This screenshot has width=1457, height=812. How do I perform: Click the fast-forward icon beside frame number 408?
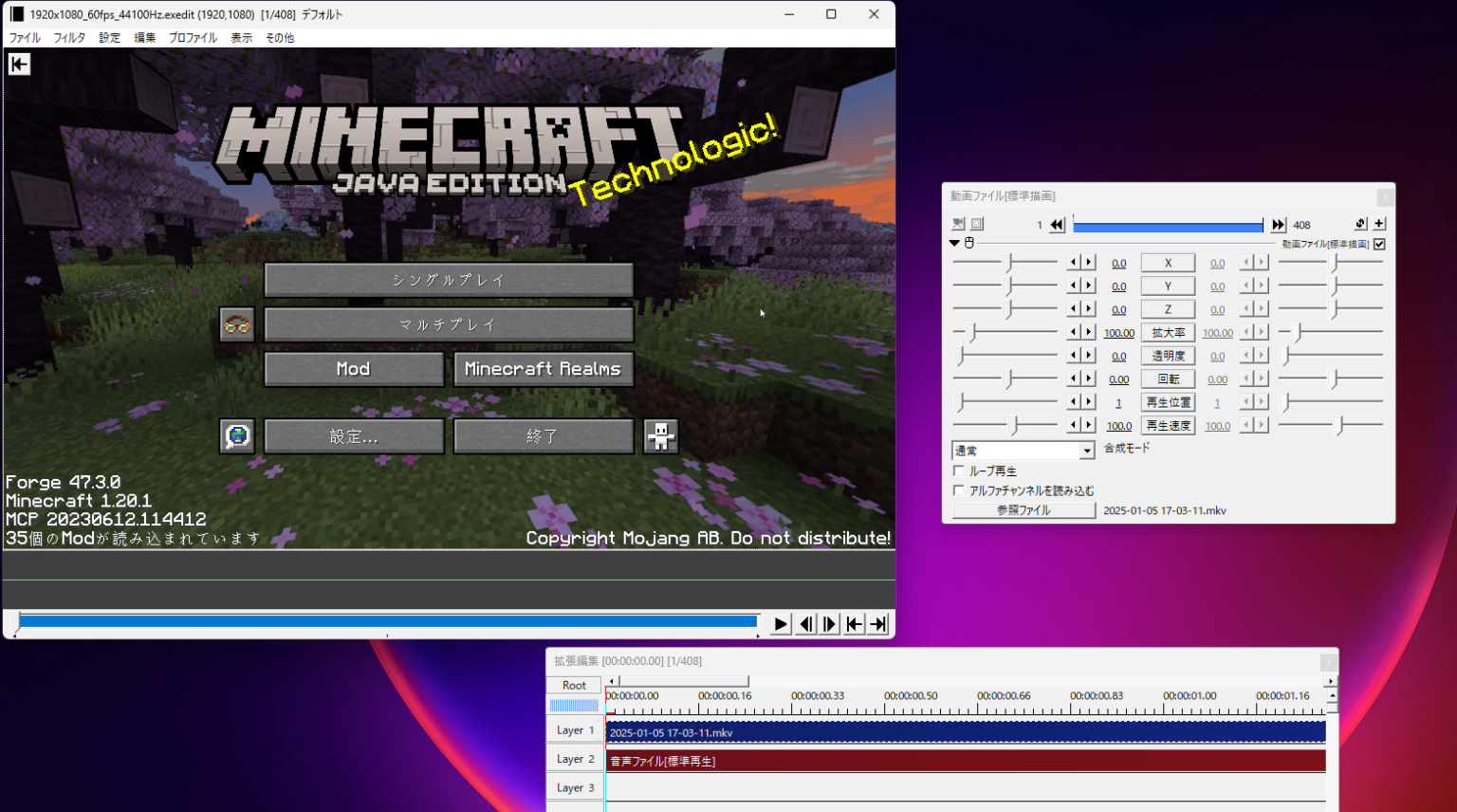tap(1278, 225)
